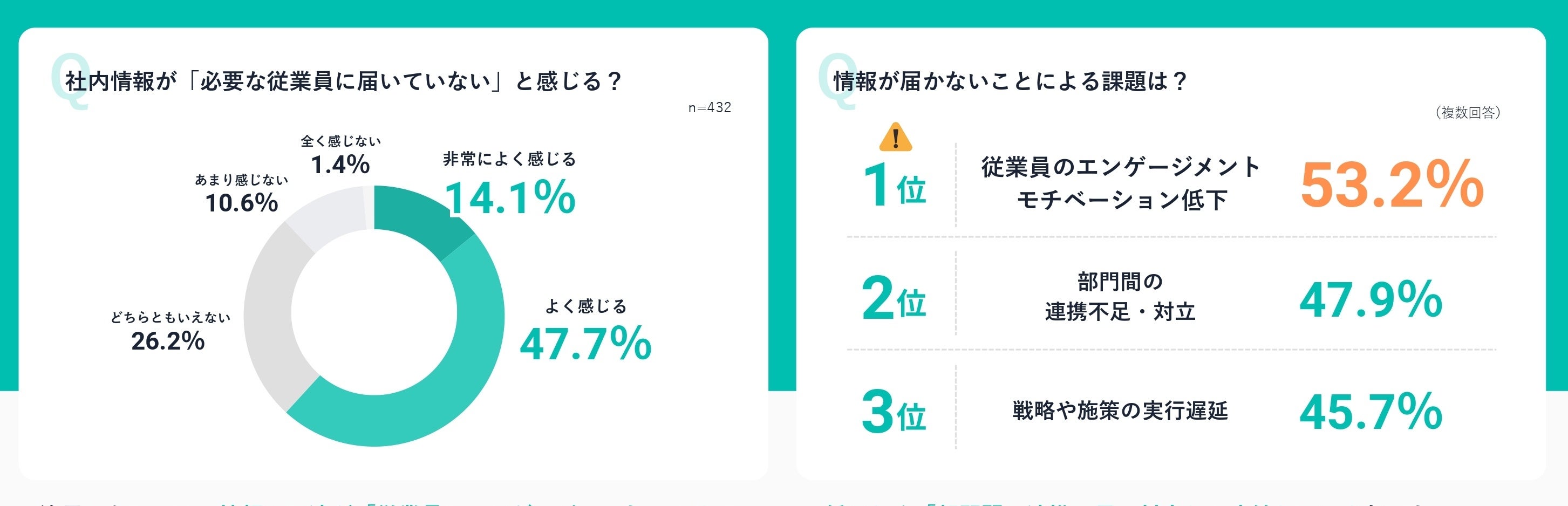Viewport: 1568px width, 506px height.
Task: Click the 戦略や施策の実行遅延 text
Action: pyautogui.click(x=1120, y=411)
